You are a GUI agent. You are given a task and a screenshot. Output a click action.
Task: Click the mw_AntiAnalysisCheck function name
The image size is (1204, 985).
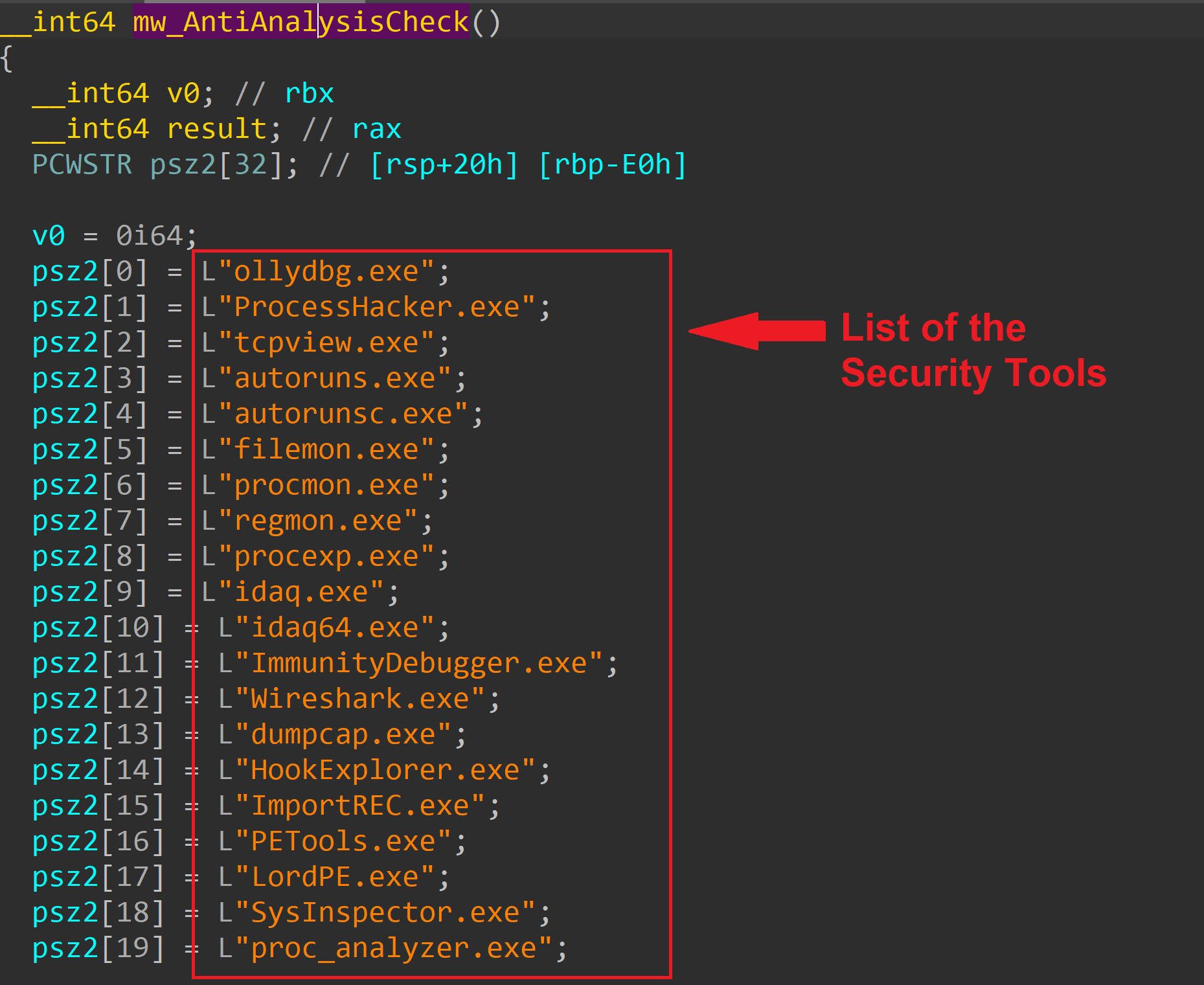click(x=301, y=22)
